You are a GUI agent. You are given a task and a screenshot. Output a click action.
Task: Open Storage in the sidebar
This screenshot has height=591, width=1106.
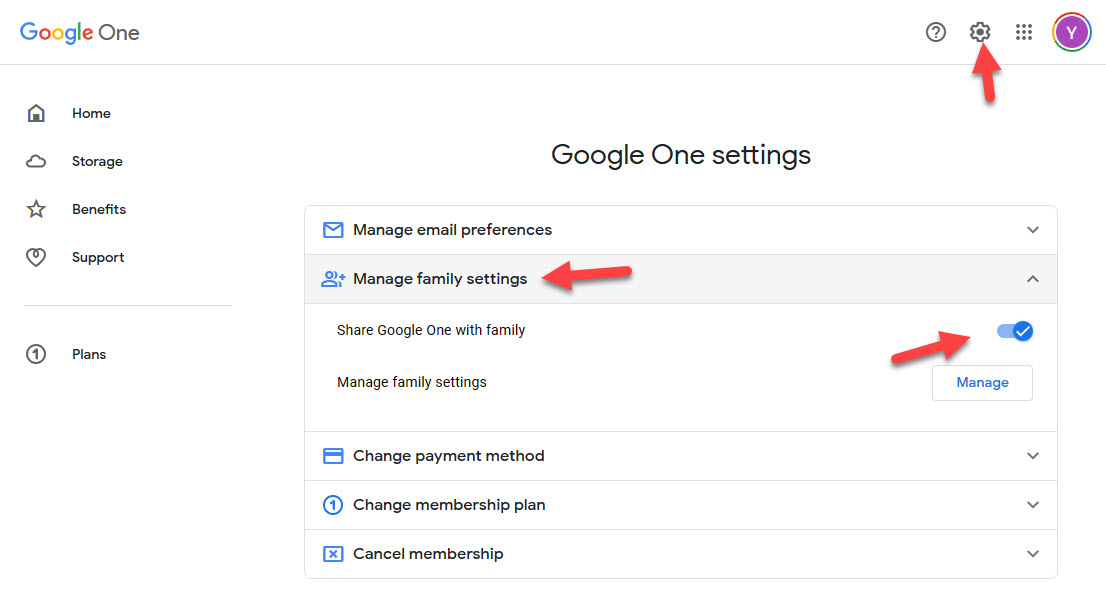tap(97, 162)
